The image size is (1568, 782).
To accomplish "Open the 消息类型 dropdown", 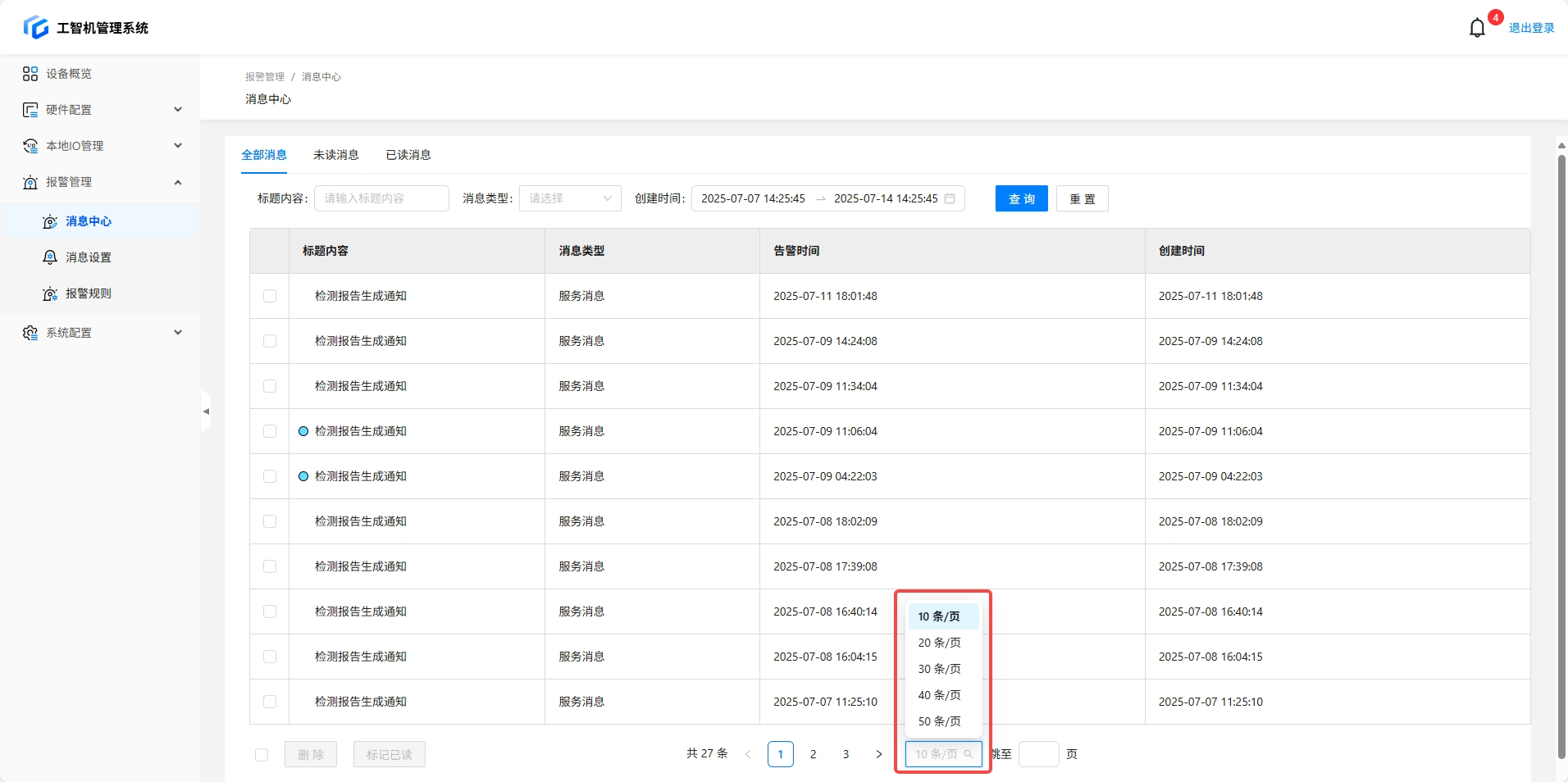I will tap(570, 198).
